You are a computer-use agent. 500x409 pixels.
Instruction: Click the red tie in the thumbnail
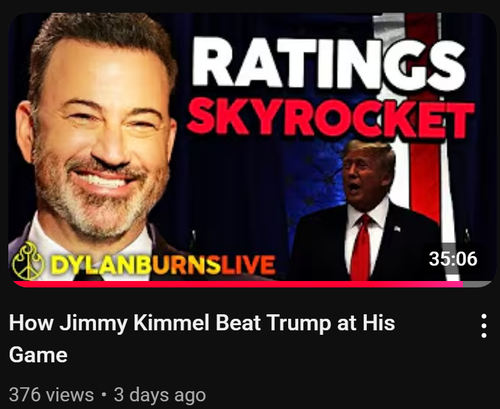[x=361, y=247]
